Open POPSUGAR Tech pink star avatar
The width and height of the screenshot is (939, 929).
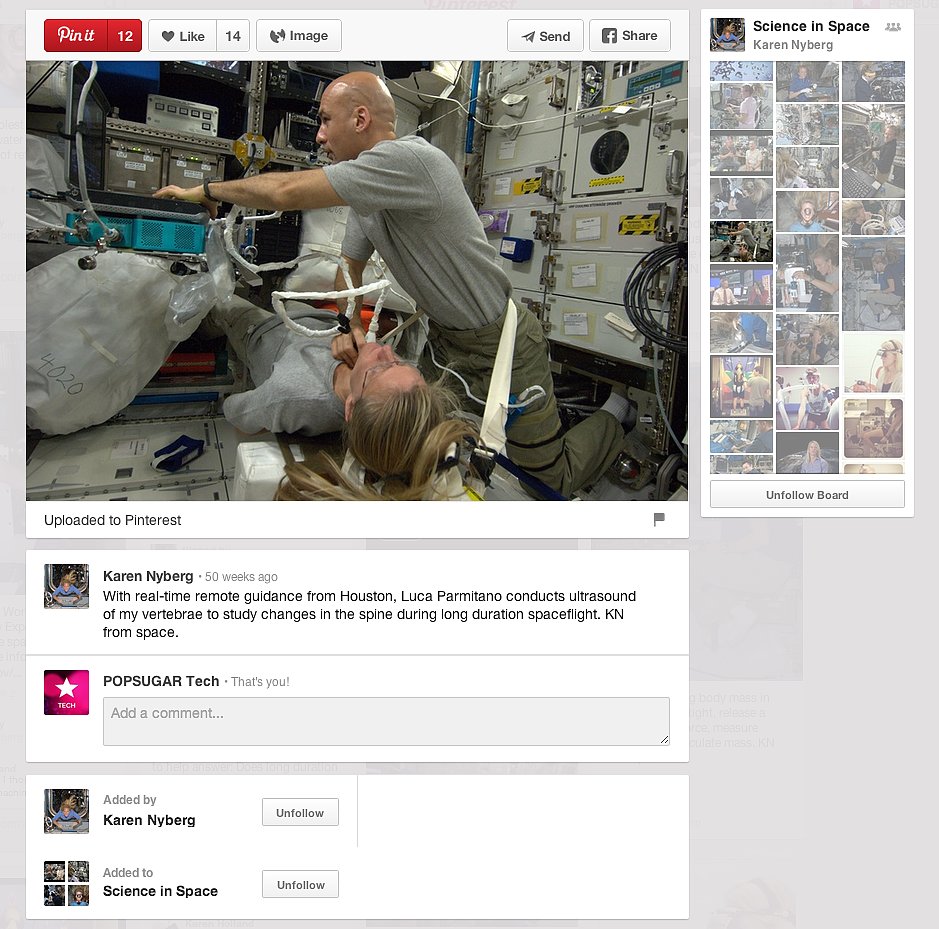point(66,692)
